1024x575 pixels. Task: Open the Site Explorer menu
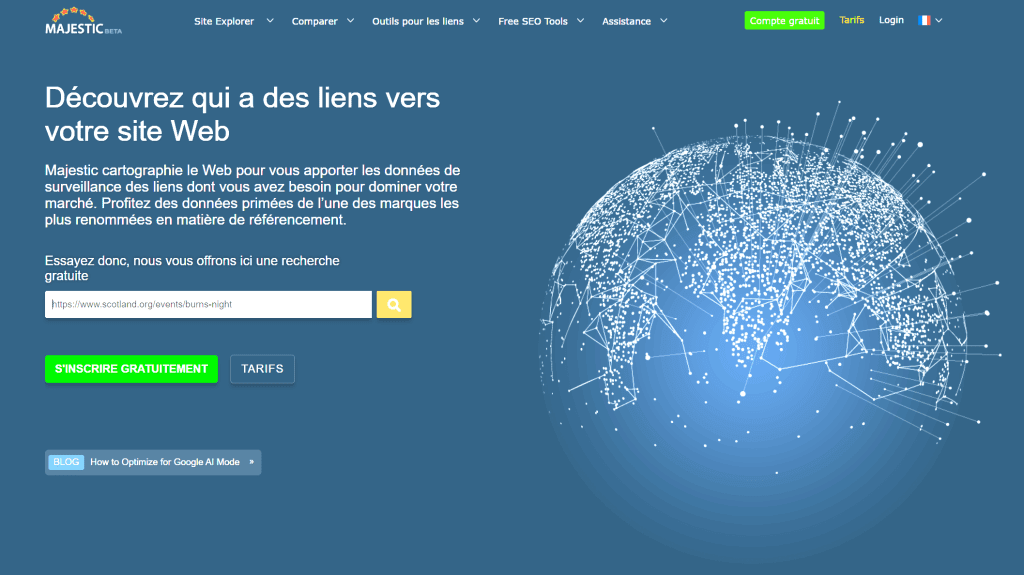[224, 21]
